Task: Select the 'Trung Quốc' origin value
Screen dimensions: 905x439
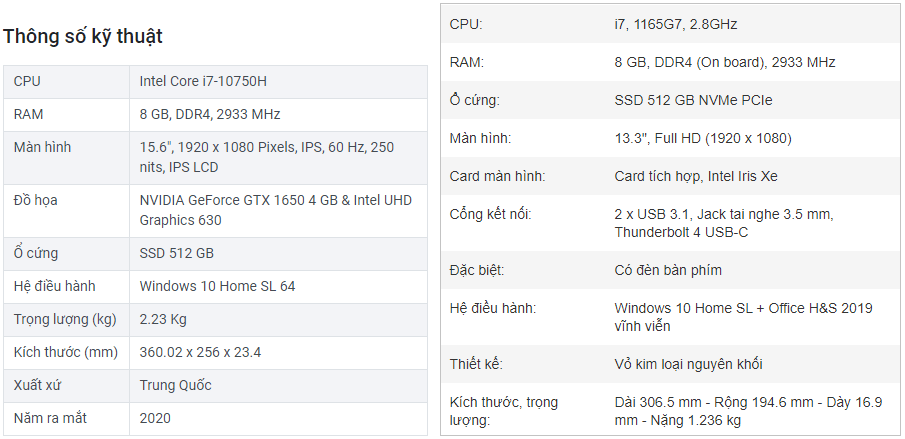Action: [175, 385]
